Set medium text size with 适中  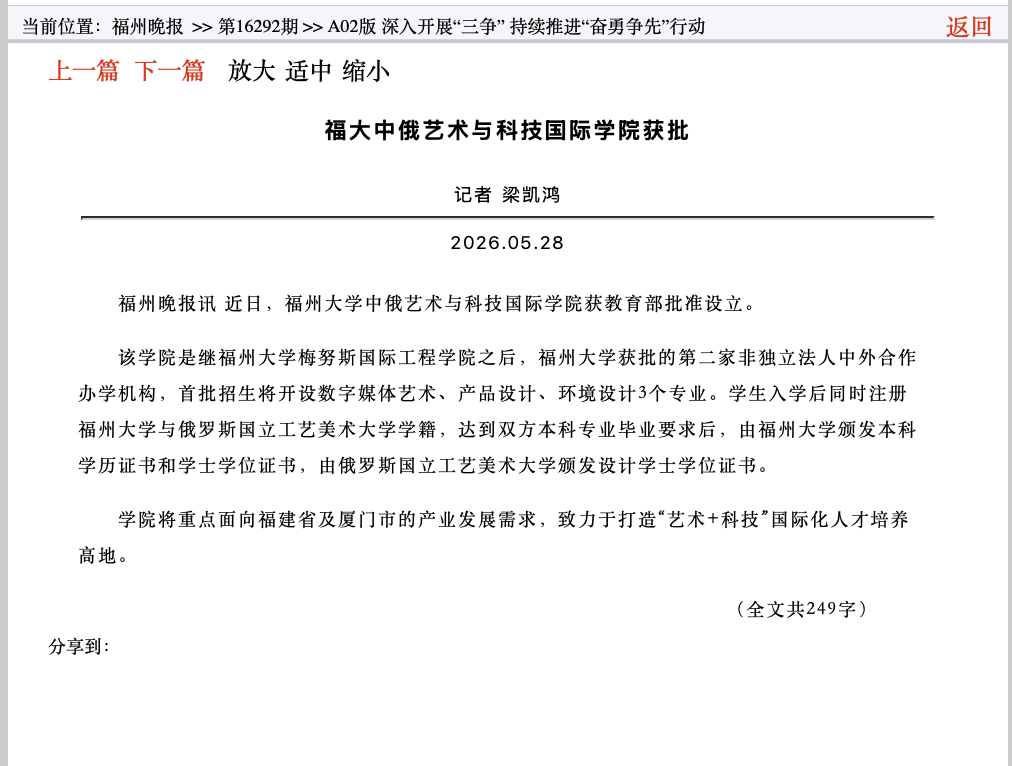tap(309, 71)
